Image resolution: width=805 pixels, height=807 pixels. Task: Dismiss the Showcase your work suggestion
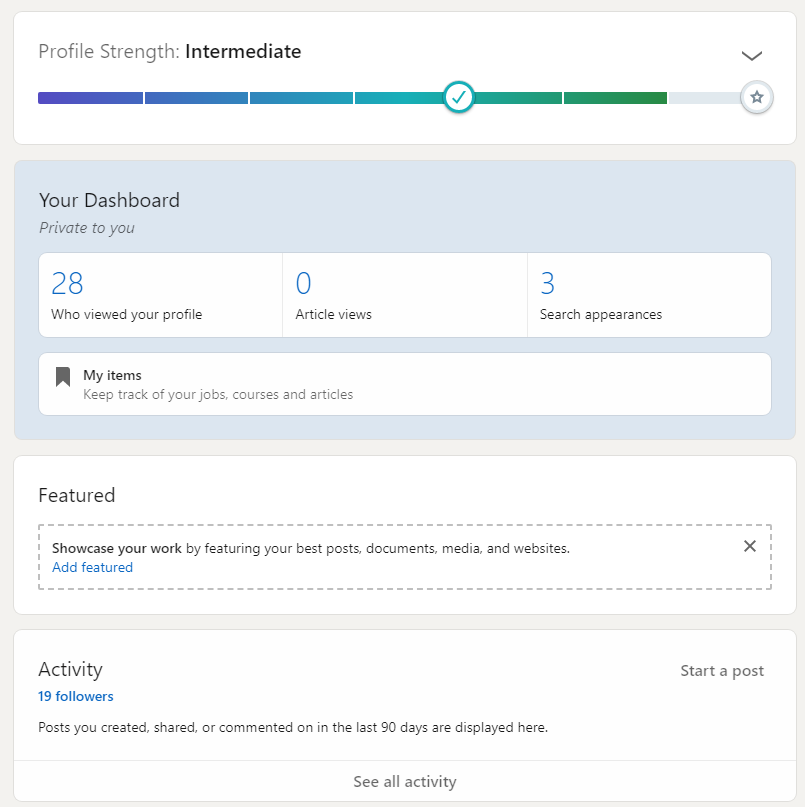coord(750,546)
